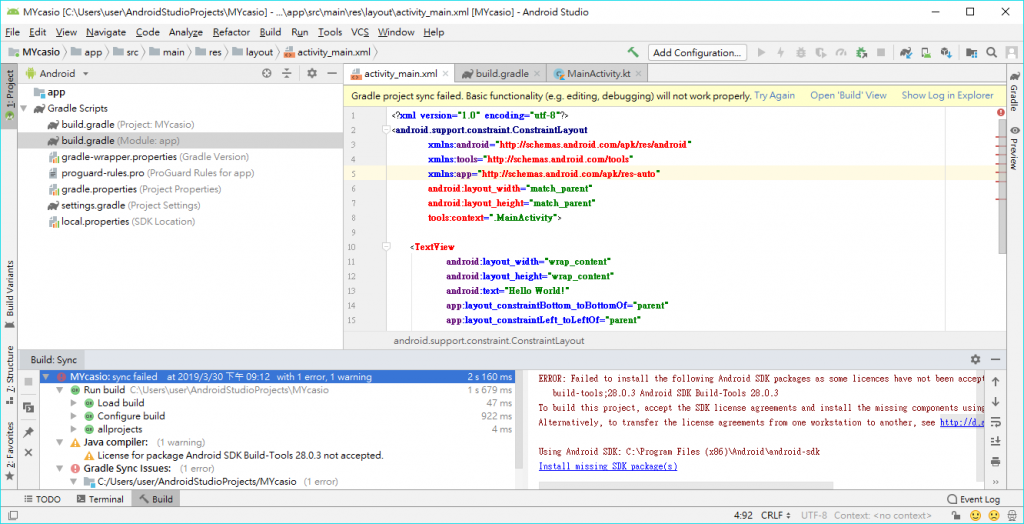Open the SDK Manager icon
1024x524 pixels.
[946, 52]
